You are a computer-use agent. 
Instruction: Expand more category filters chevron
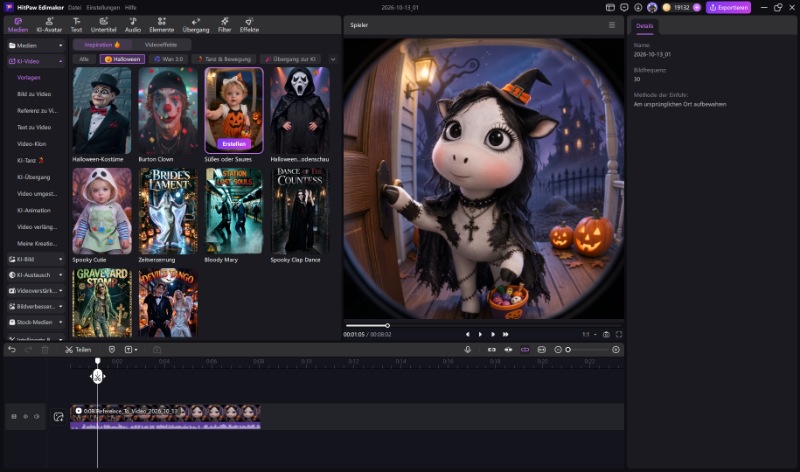(333, 59)
